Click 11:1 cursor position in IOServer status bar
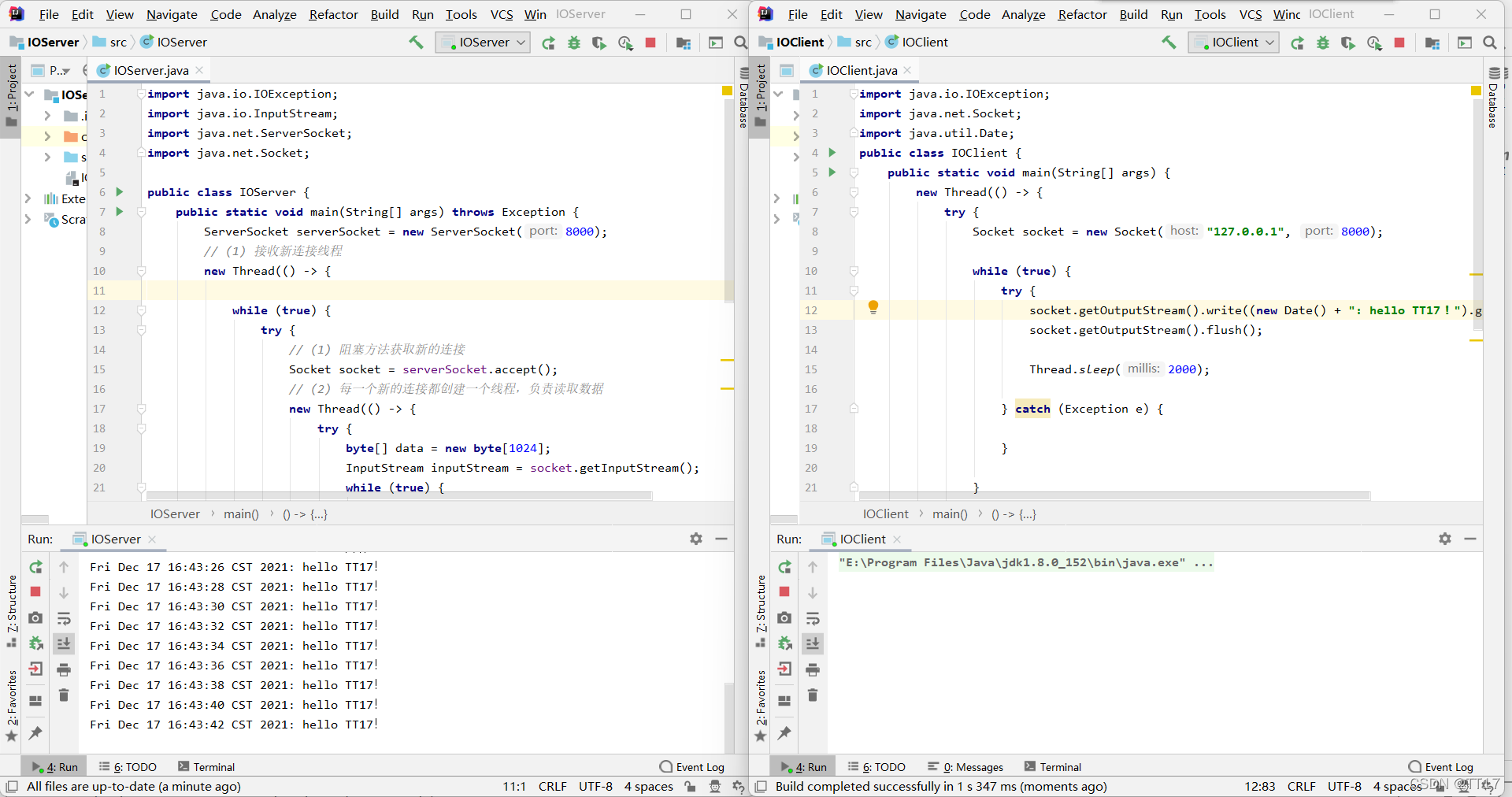 pos(514,786)
